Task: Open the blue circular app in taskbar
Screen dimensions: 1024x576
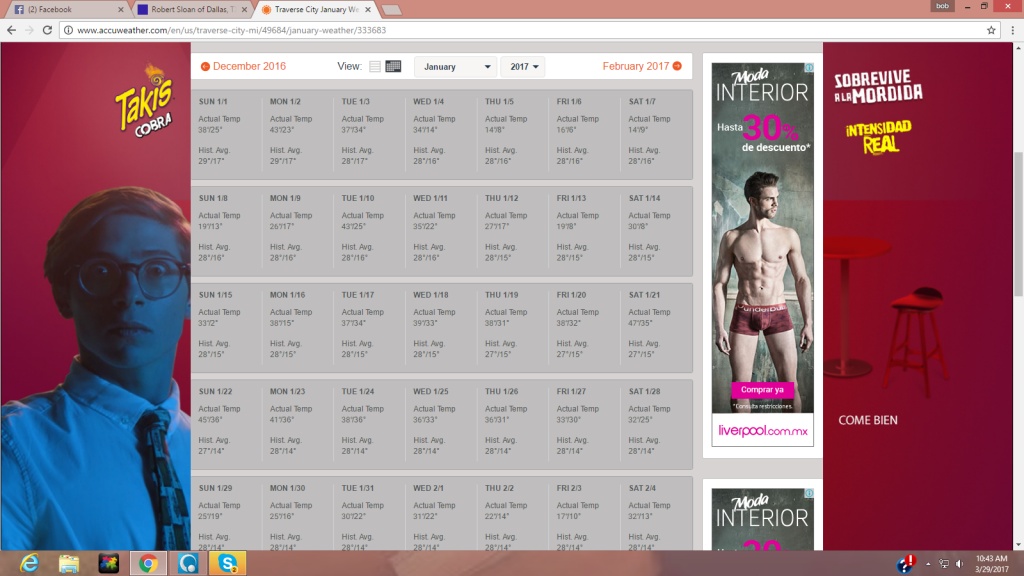Action: (188, 563)
